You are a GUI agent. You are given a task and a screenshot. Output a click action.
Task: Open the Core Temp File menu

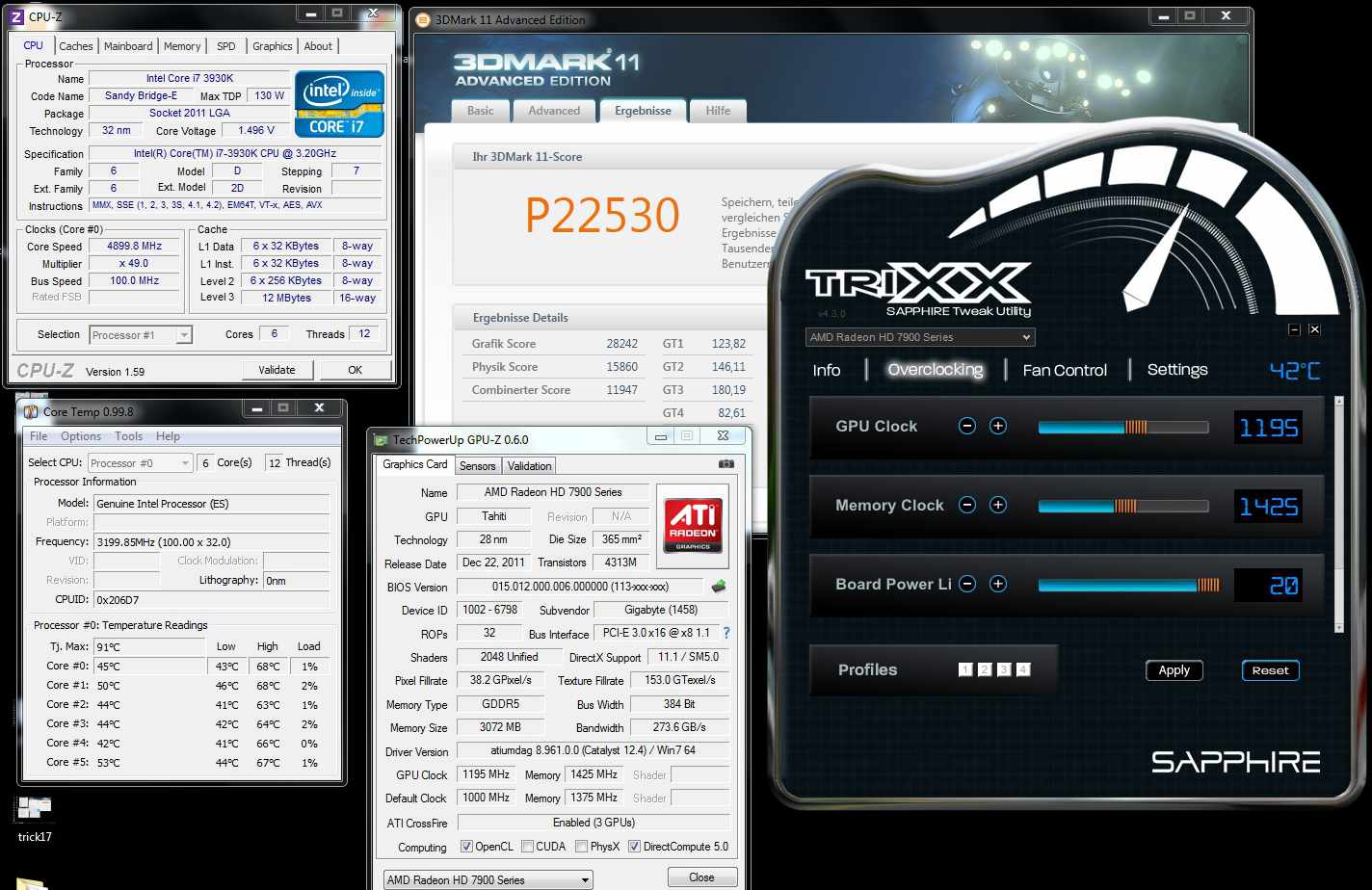(x=39, y=436)
